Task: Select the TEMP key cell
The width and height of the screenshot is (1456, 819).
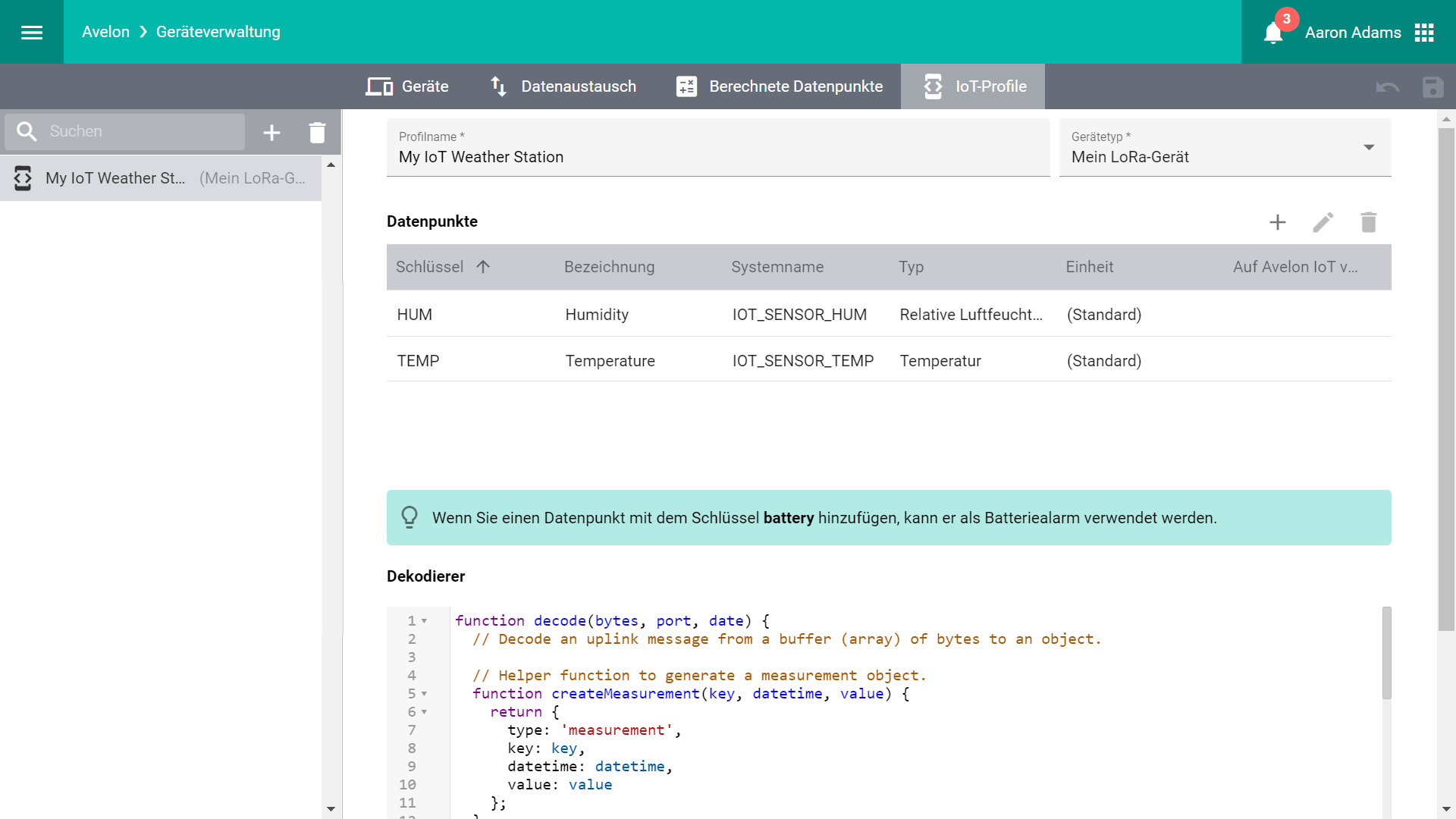Action: (418, 361)
